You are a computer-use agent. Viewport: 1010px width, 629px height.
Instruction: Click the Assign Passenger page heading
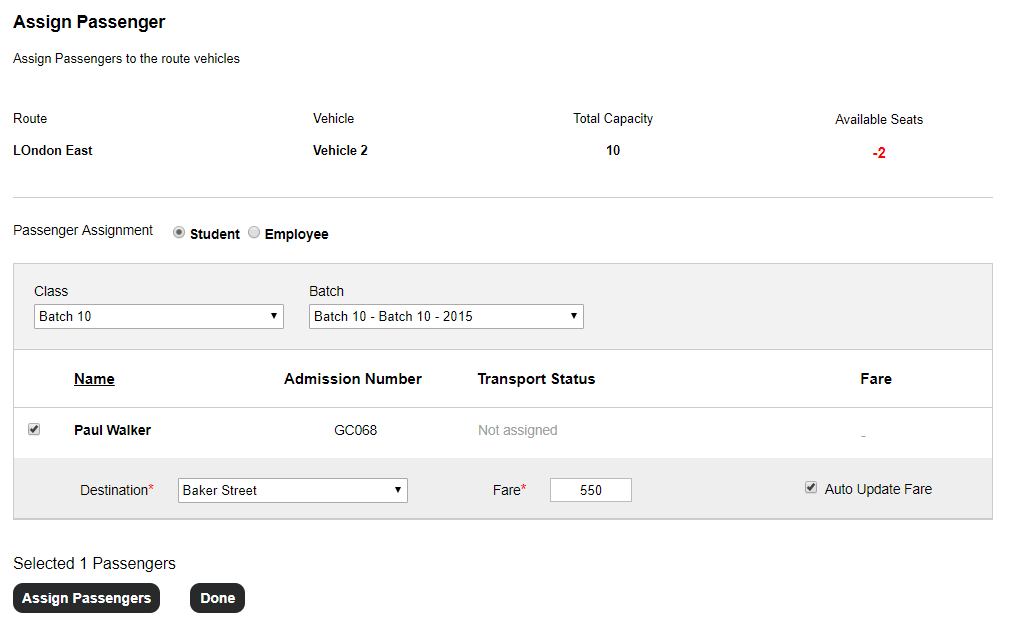point(89,22)
